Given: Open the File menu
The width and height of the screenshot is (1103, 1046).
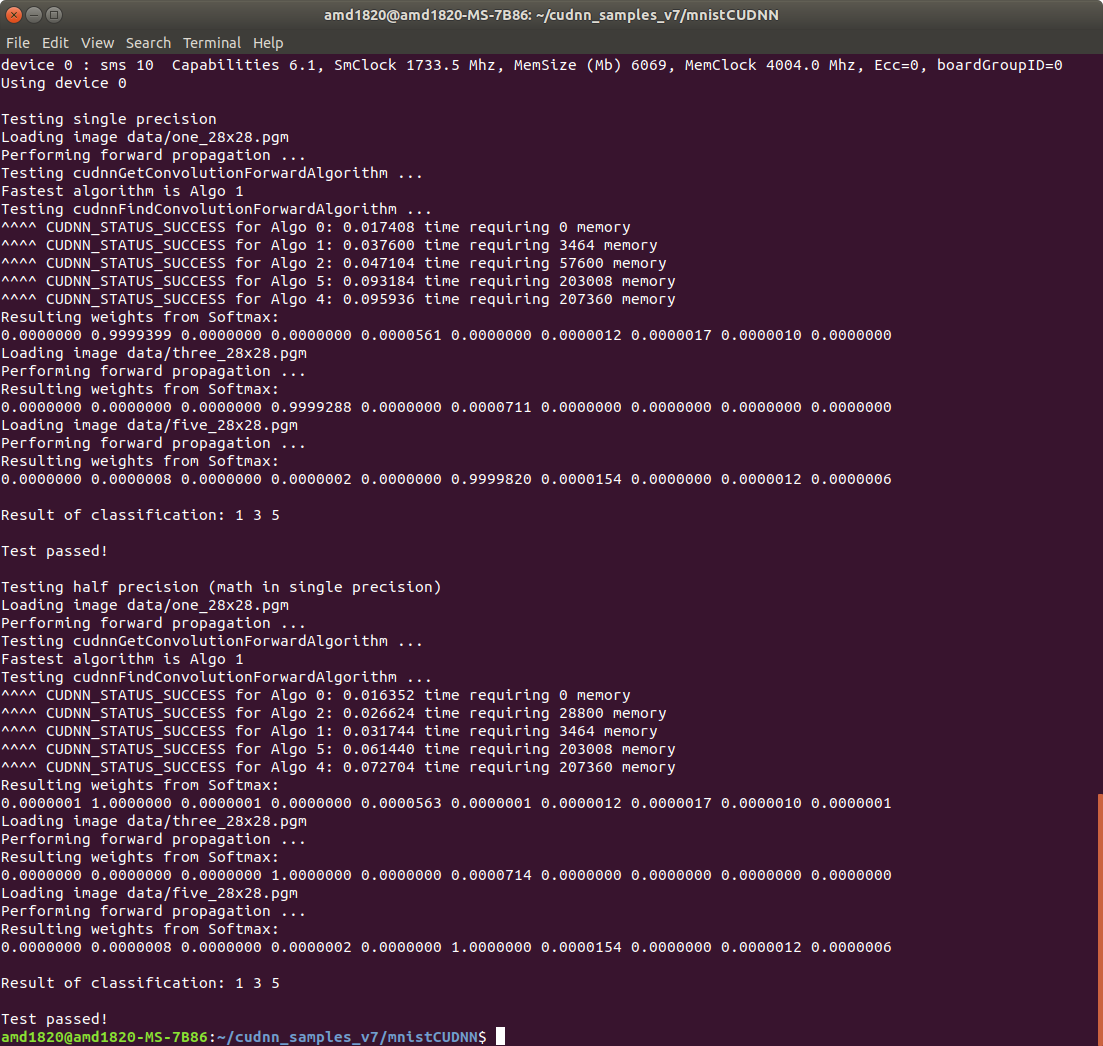Looking at the screenshot, I should (x=18, y=43).
